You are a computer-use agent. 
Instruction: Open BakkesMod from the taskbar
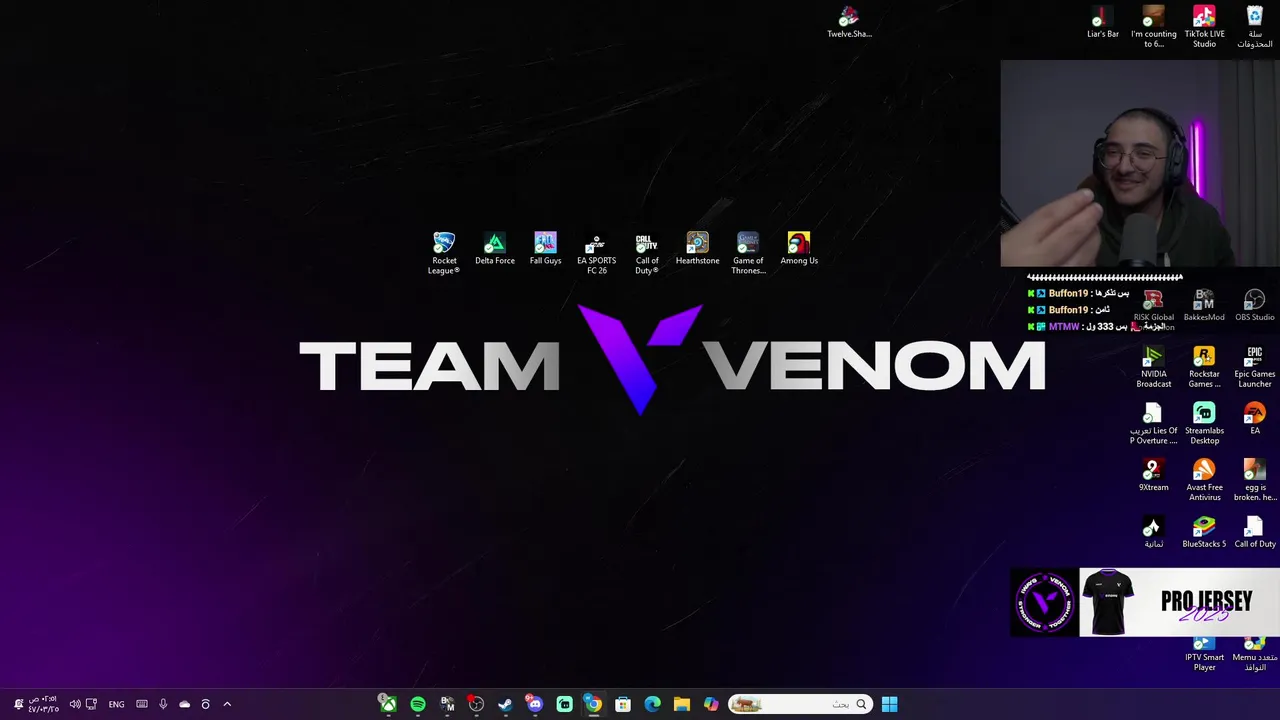[447, 704]
